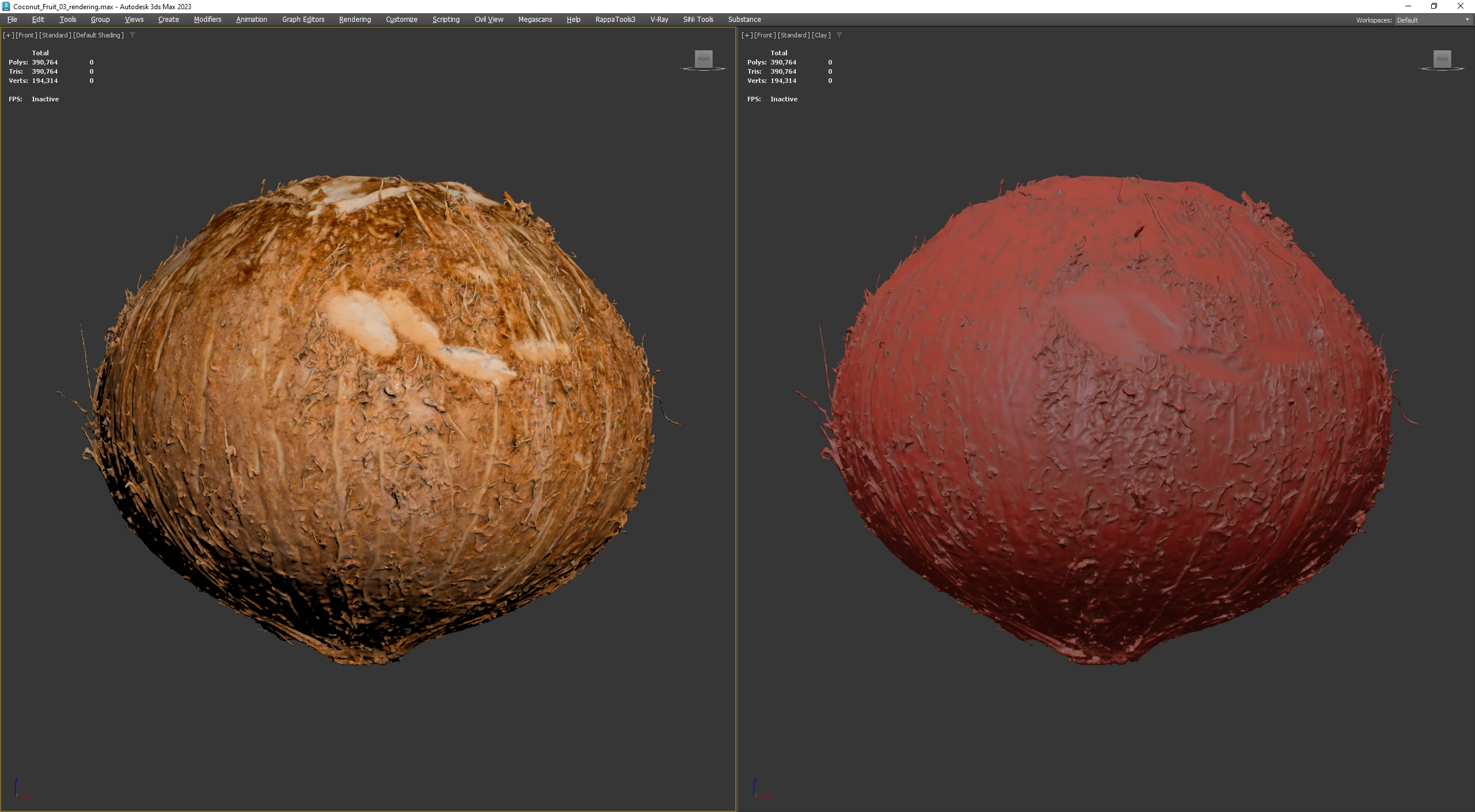This screenshot has width=1475, height=812.
Task: Open the Megascans menu
Action: pos(535,19)
